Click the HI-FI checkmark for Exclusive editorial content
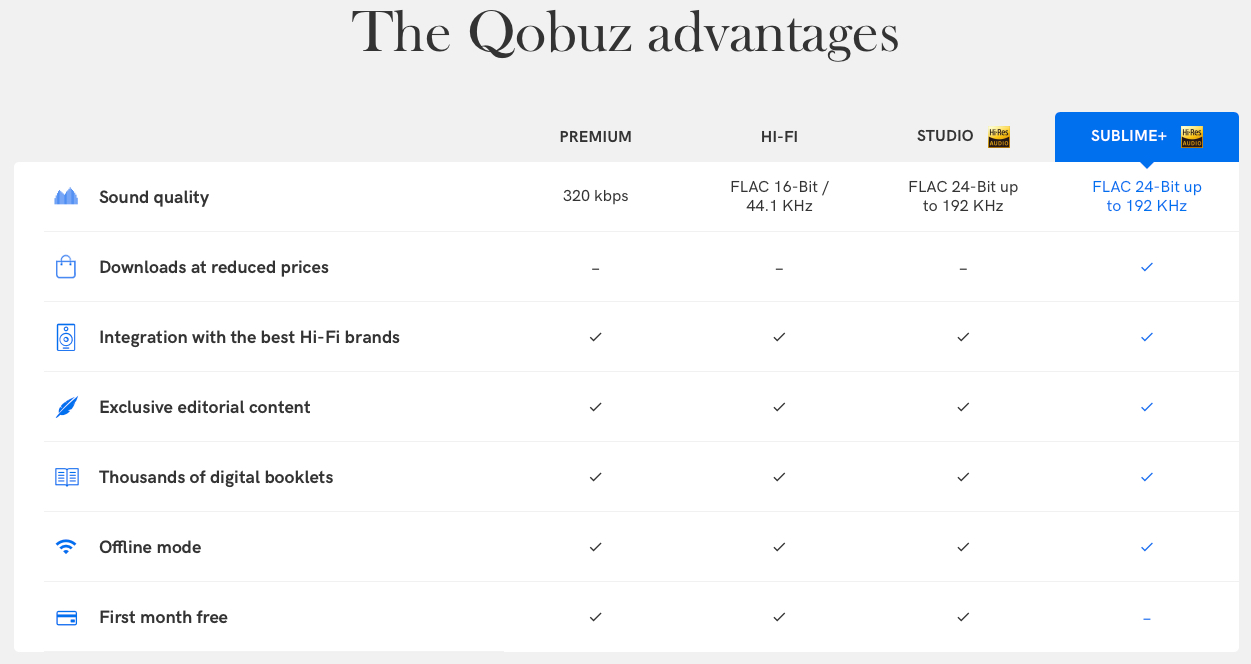 pyautogui.click(x=779, y=407)
